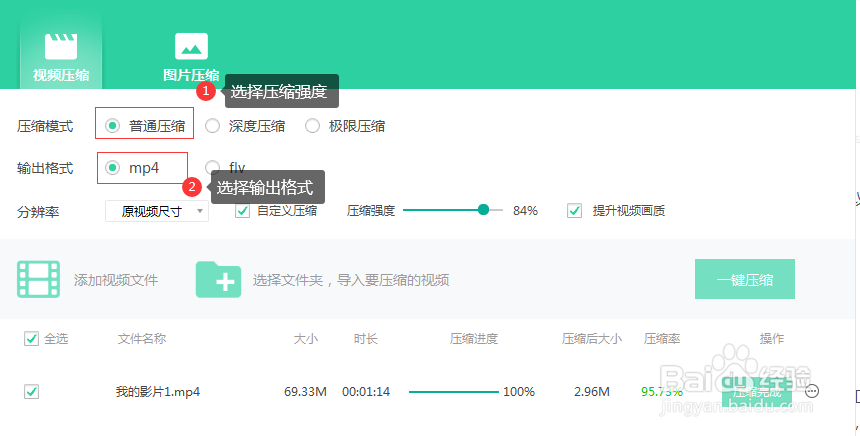Click the 压缩强度 slider handle
The height and width of the screenshot is (436, 860).
(483, 209)
